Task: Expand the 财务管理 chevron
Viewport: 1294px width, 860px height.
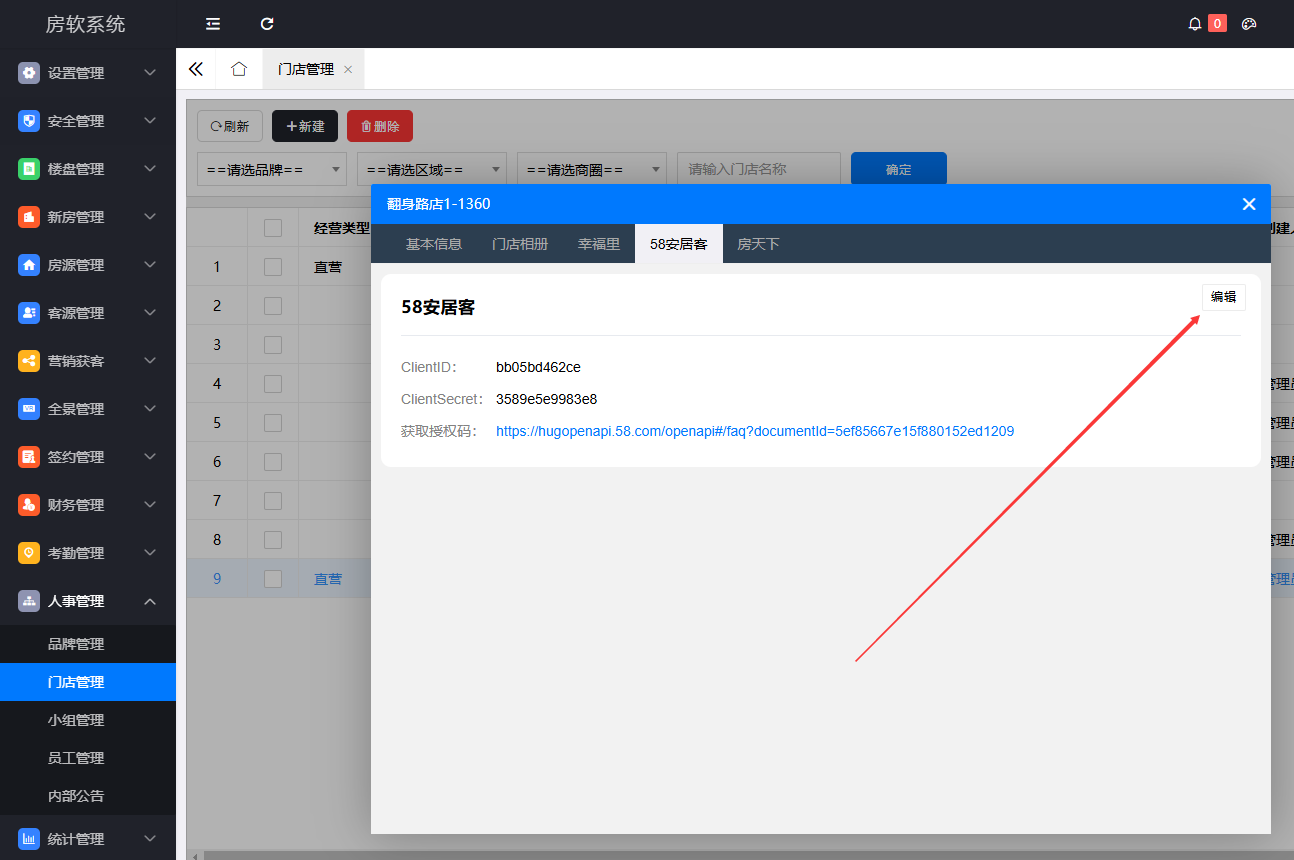Action: coord(150,505)
